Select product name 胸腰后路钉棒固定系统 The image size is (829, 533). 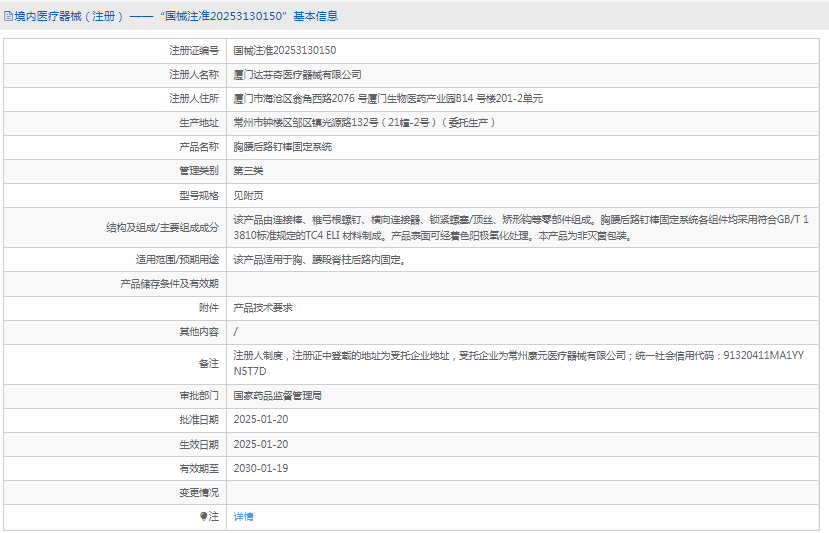pos(283,146)
